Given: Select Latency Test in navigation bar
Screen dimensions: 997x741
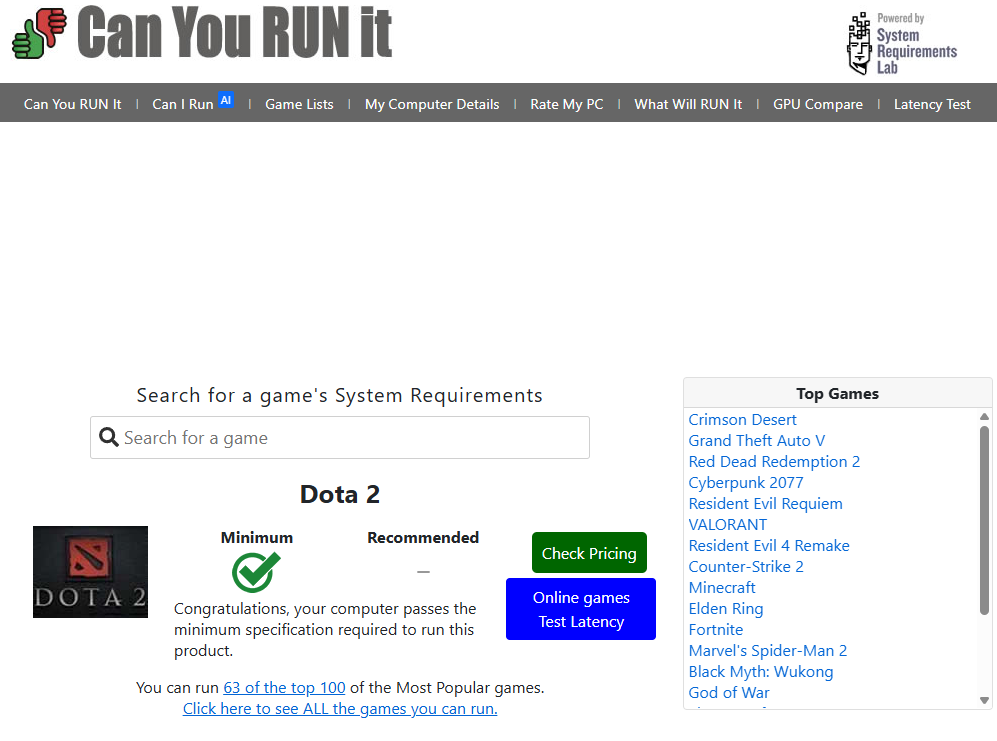Looking at the screenshot, I should (x=932, y=104).
